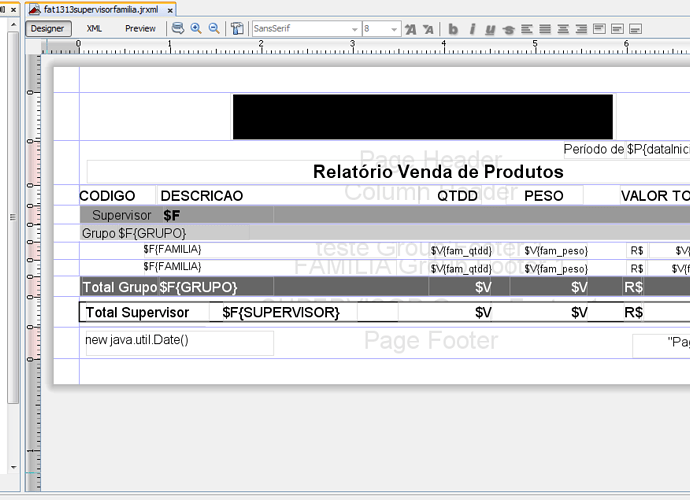Select the black logo image element
Screen dimensions: 690x500
[423, 117]
